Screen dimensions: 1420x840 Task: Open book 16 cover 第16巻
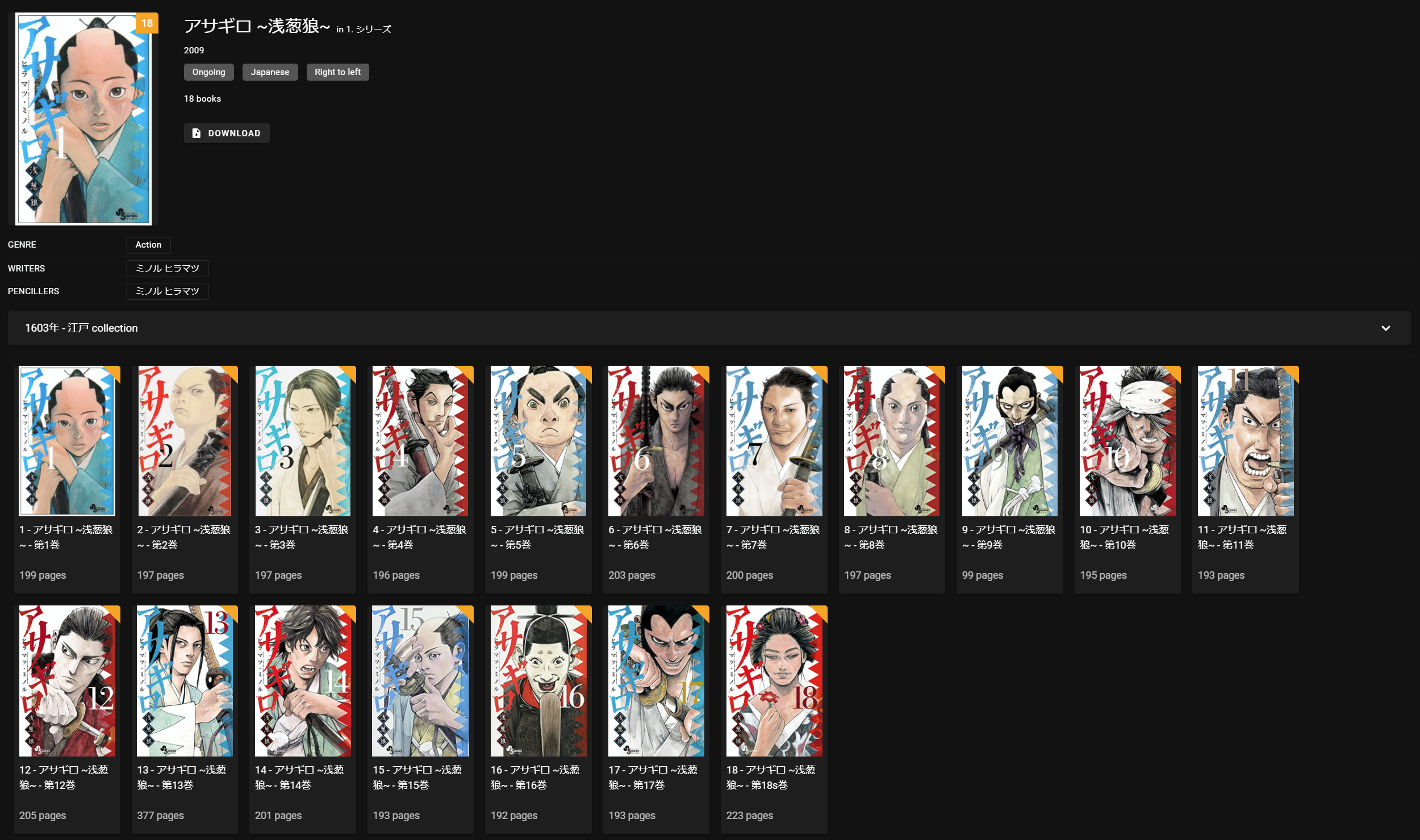(x=538, y=681)
